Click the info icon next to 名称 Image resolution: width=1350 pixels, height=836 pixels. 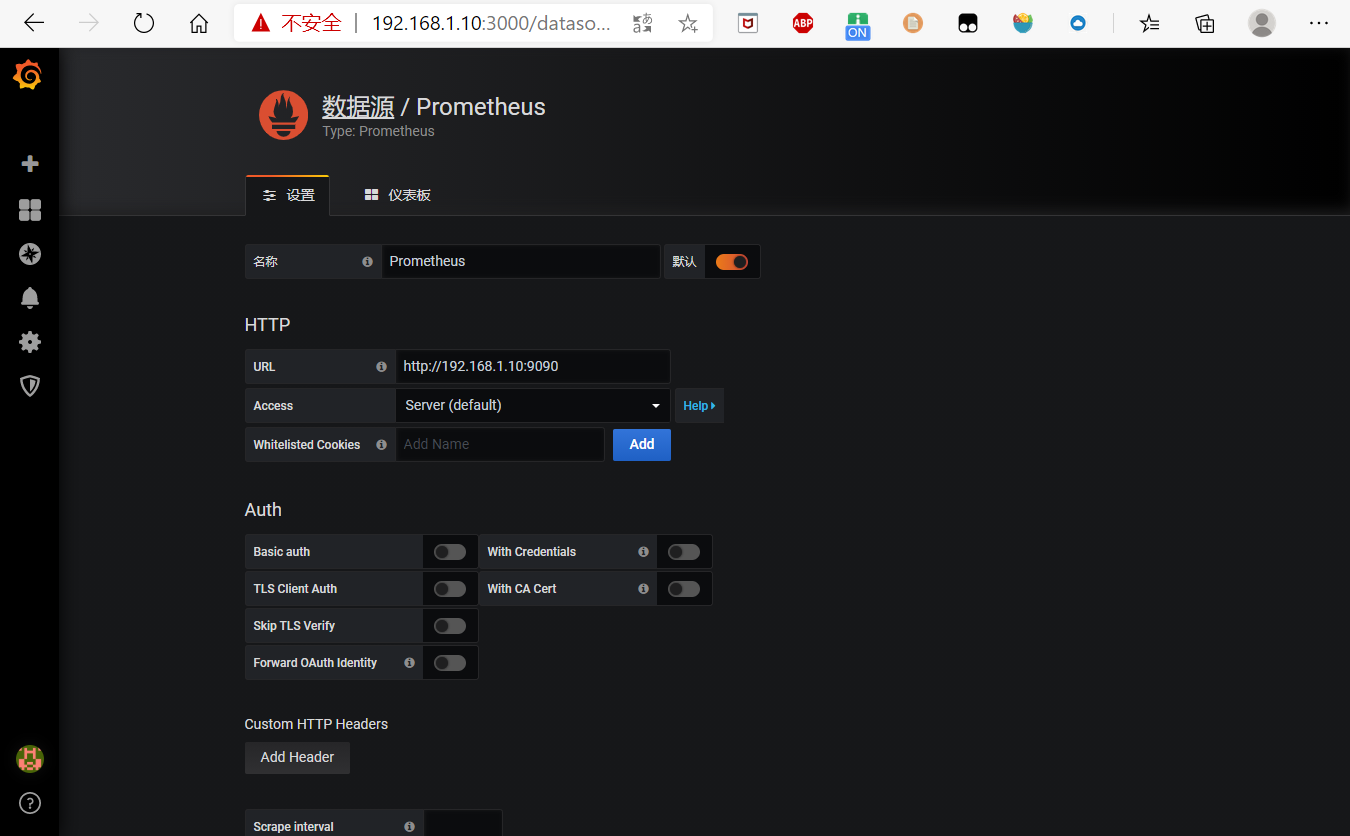pos(367,262)
